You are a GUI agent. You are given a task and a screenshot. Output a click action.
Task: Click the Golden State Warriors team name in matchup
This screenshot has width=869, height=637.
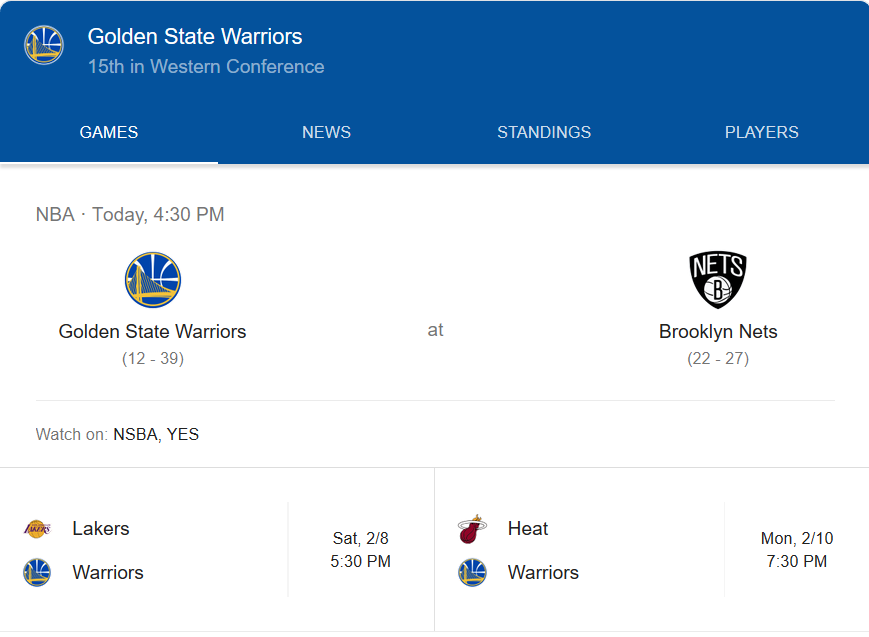pyautogui.click(x=152, y=332)
